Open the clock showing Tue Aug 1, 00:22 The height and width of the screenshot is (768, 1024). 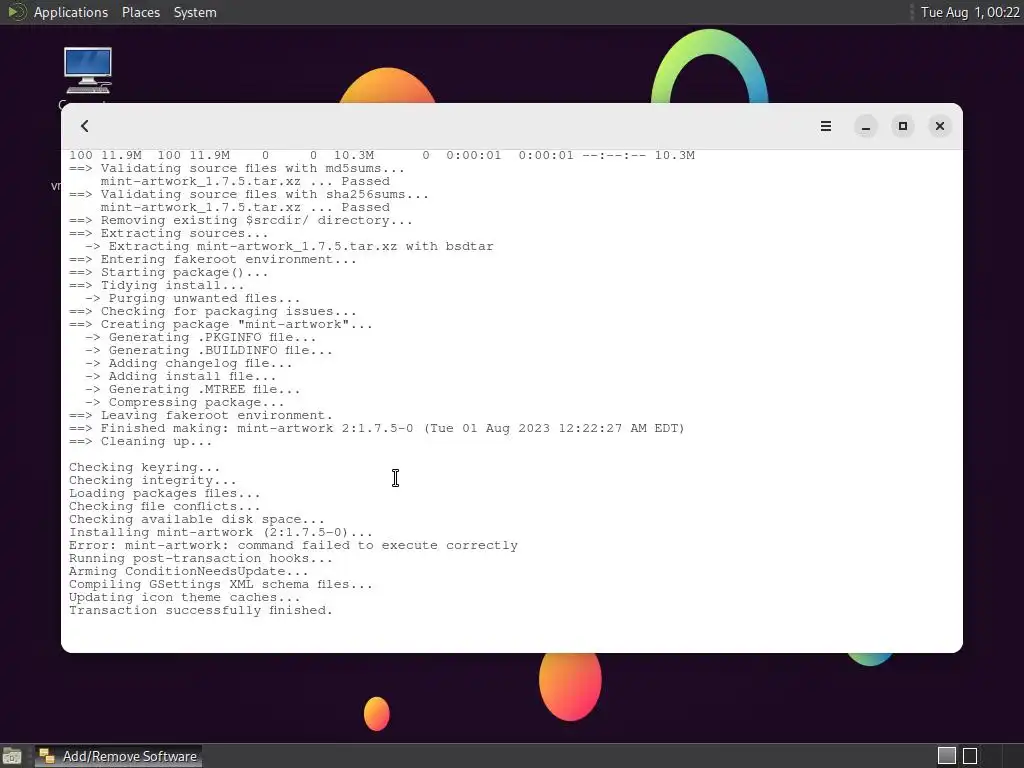point(970,12)
